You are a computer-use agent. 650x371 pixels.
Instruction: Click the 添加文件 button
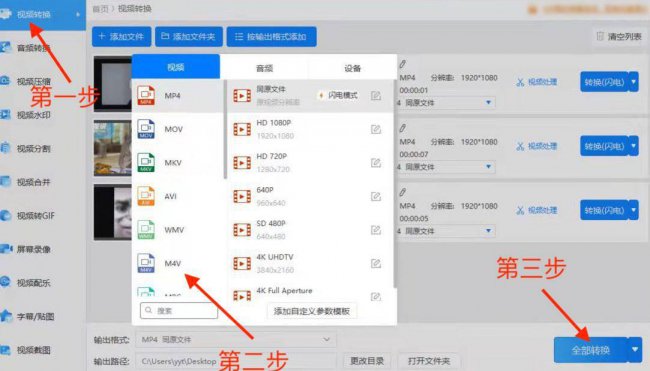pos(121,36)
